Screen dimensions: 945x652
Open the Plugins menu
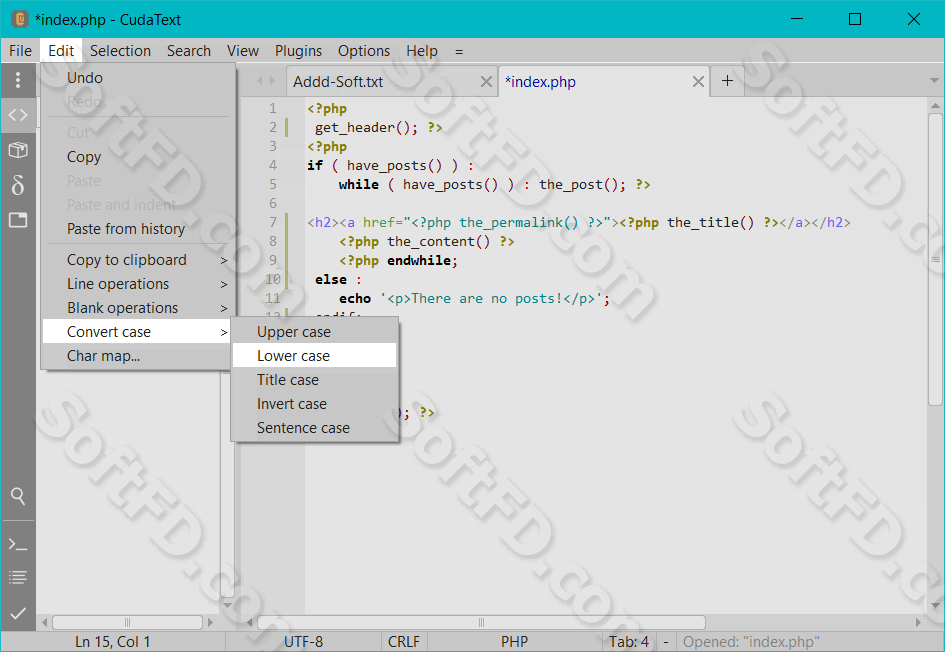click(x=298, y=51)
